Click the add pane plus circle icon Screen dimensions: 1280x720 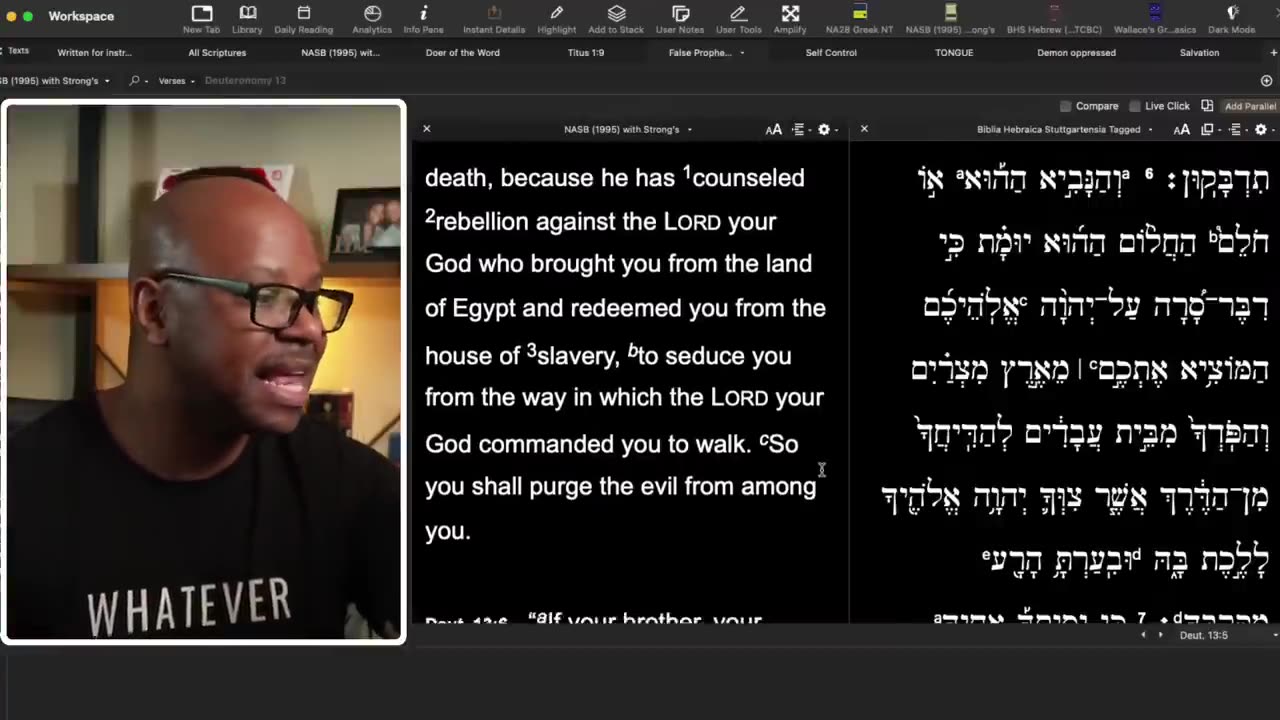pos(1266,80)
